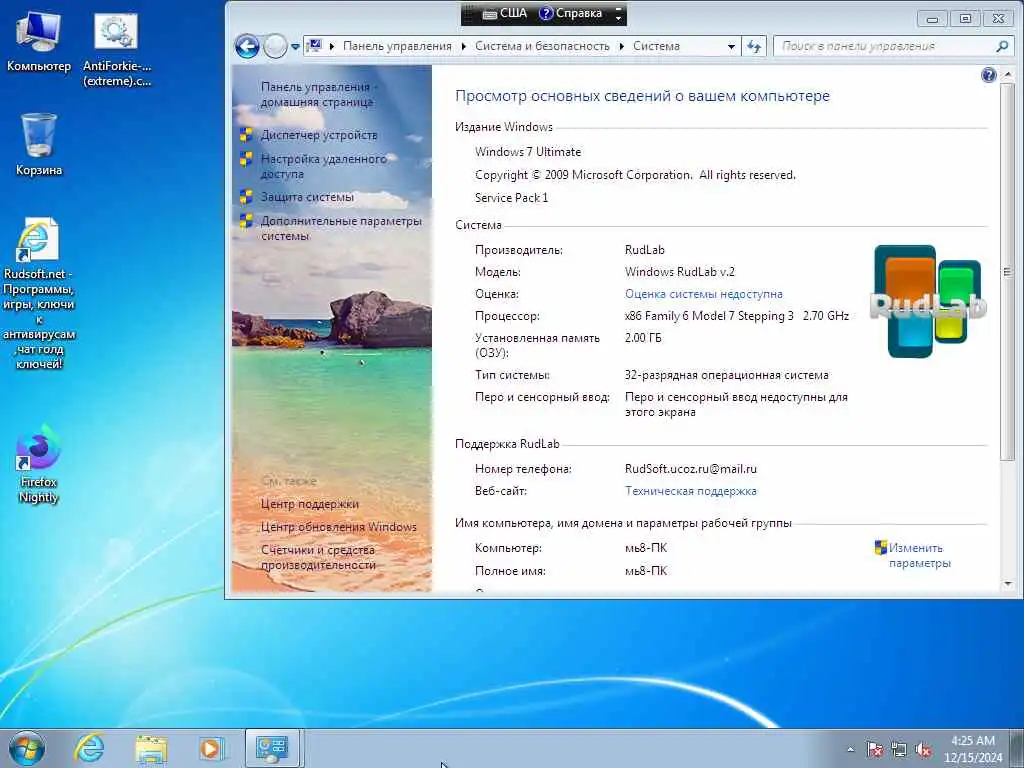This screenshot has width=1024, height=768.
Task: Click muted volume tray icon
Action: coord(923,750)
